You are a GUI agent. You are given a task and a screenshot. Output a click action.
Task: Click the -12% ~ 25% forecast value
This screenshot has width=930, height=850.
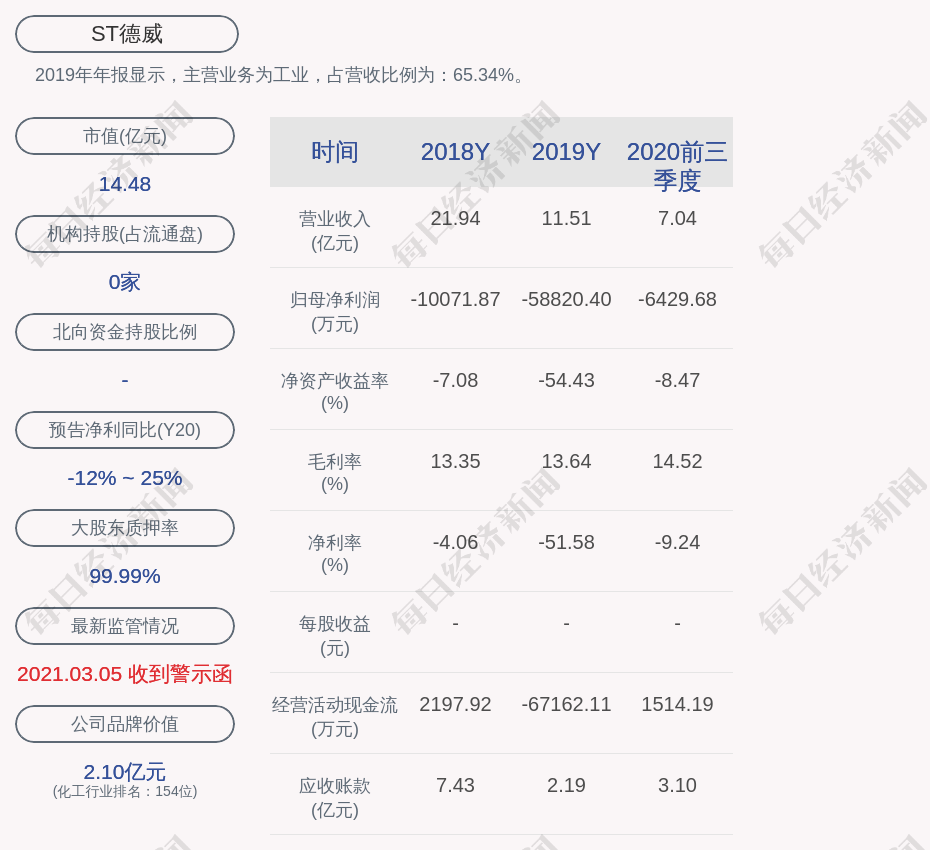coord(125,478)
